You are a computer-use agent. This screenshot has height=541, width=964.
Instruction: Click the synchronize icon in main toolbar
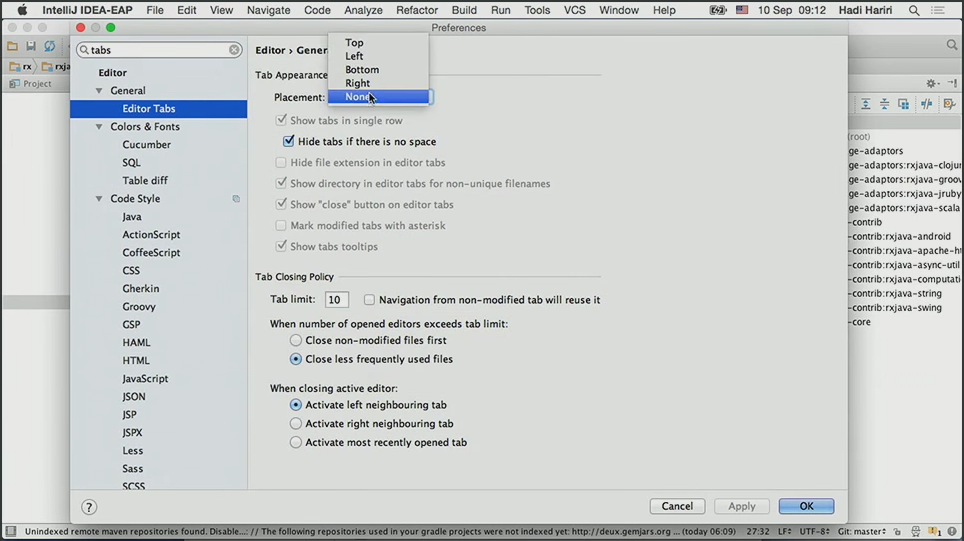49,46
